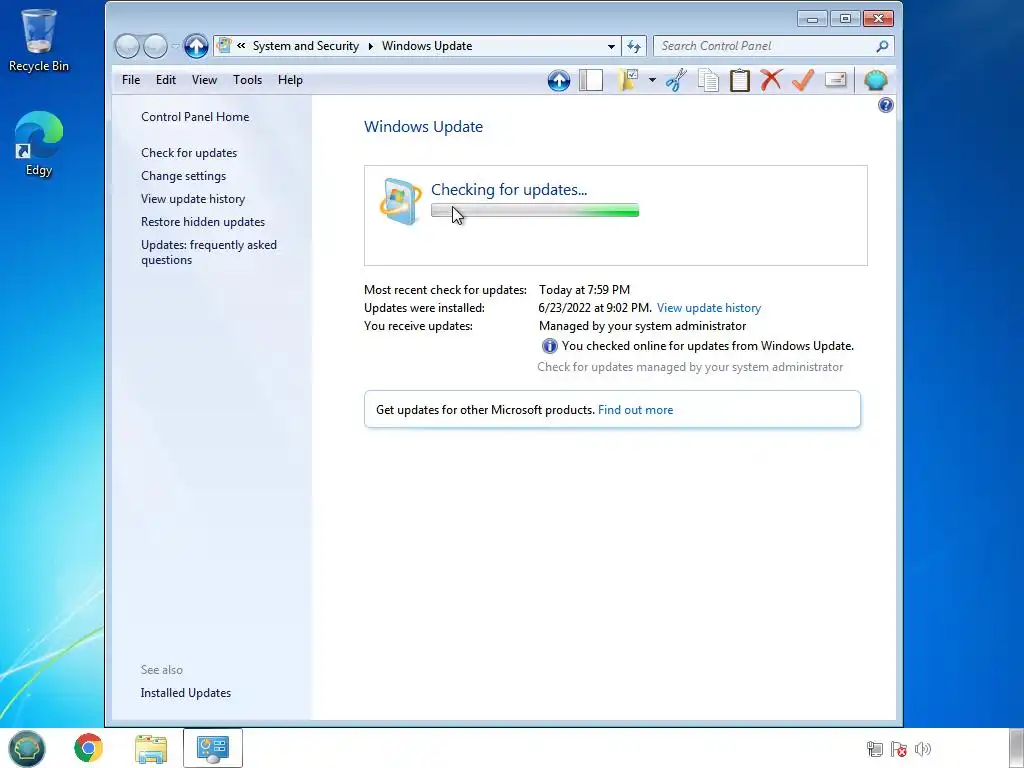Click the Copy icon in toolbar
The image size is (1024, 768).
coord(708,80)
